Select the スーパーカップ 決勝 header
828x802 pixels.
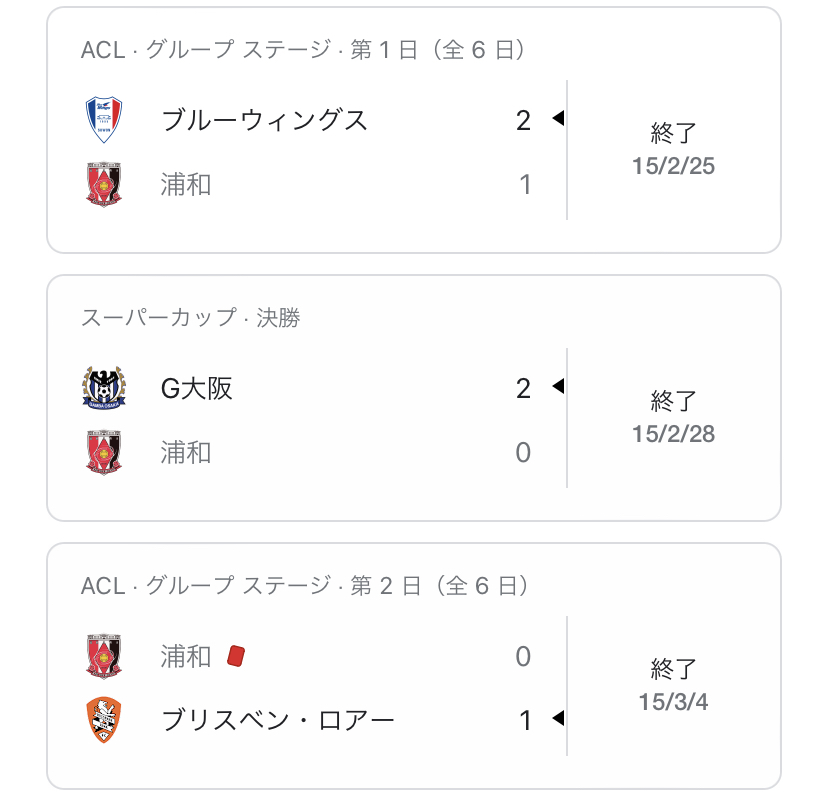point(190,318)
